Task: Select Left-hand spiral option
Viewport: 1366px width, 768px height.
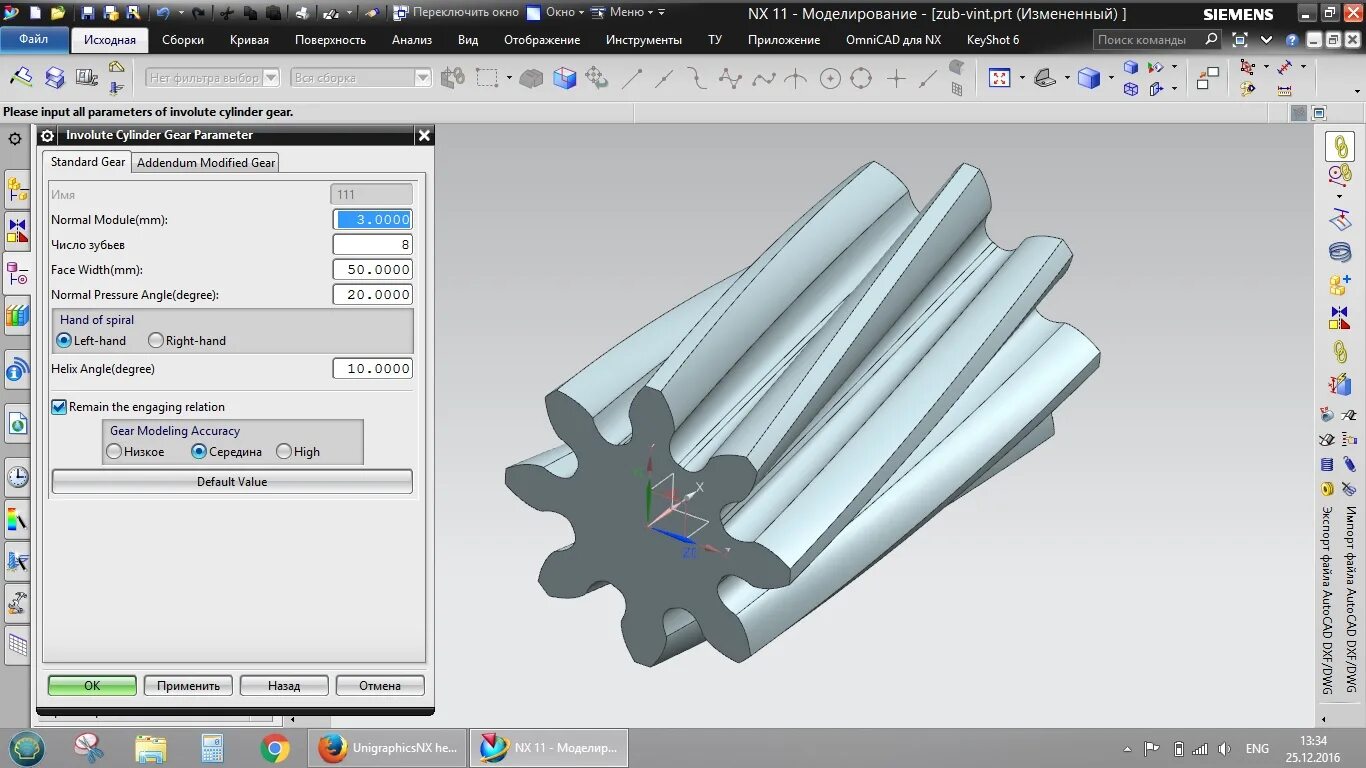Action: coord(64,340)
